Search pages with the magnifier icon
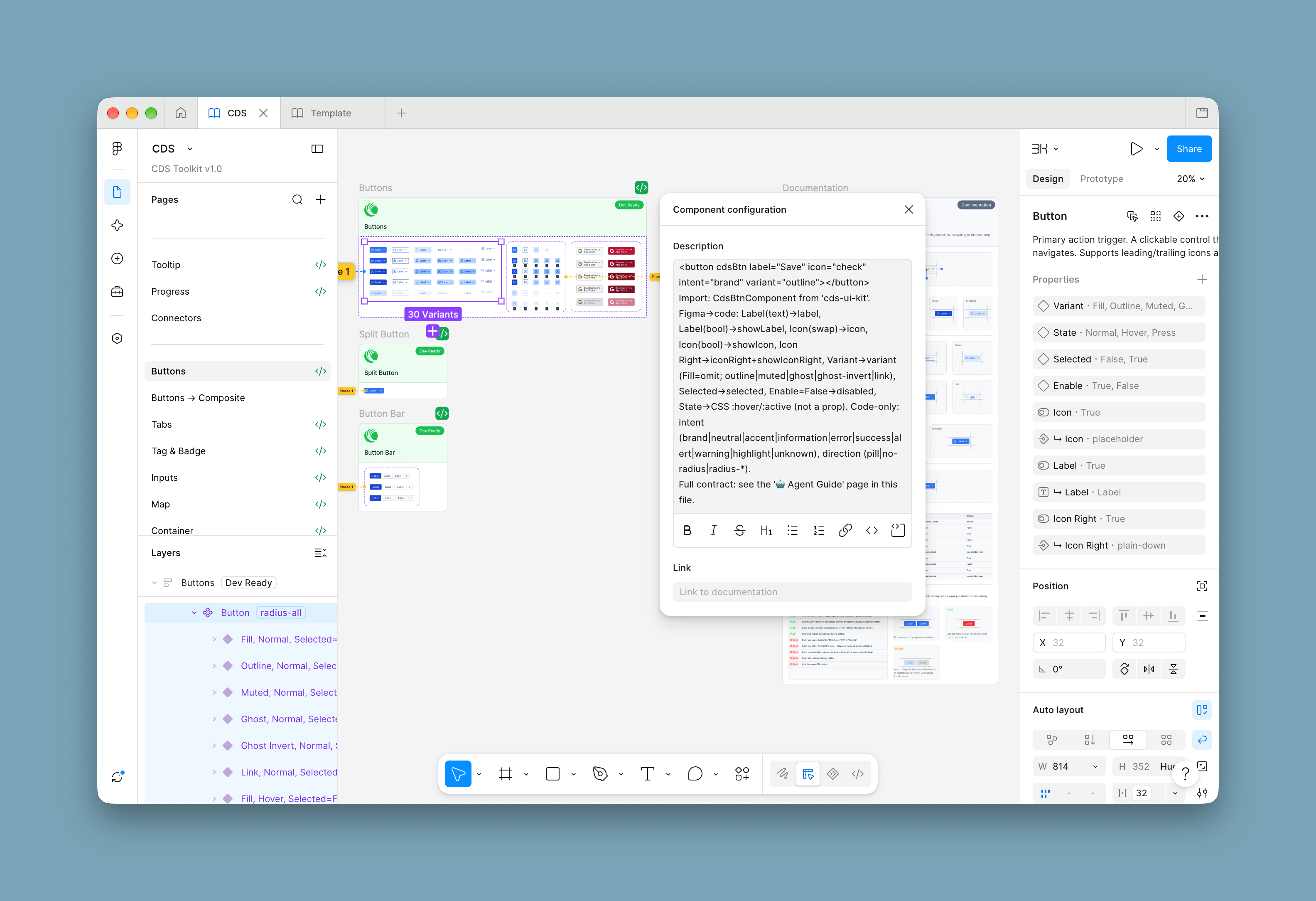 click(297, 199)
